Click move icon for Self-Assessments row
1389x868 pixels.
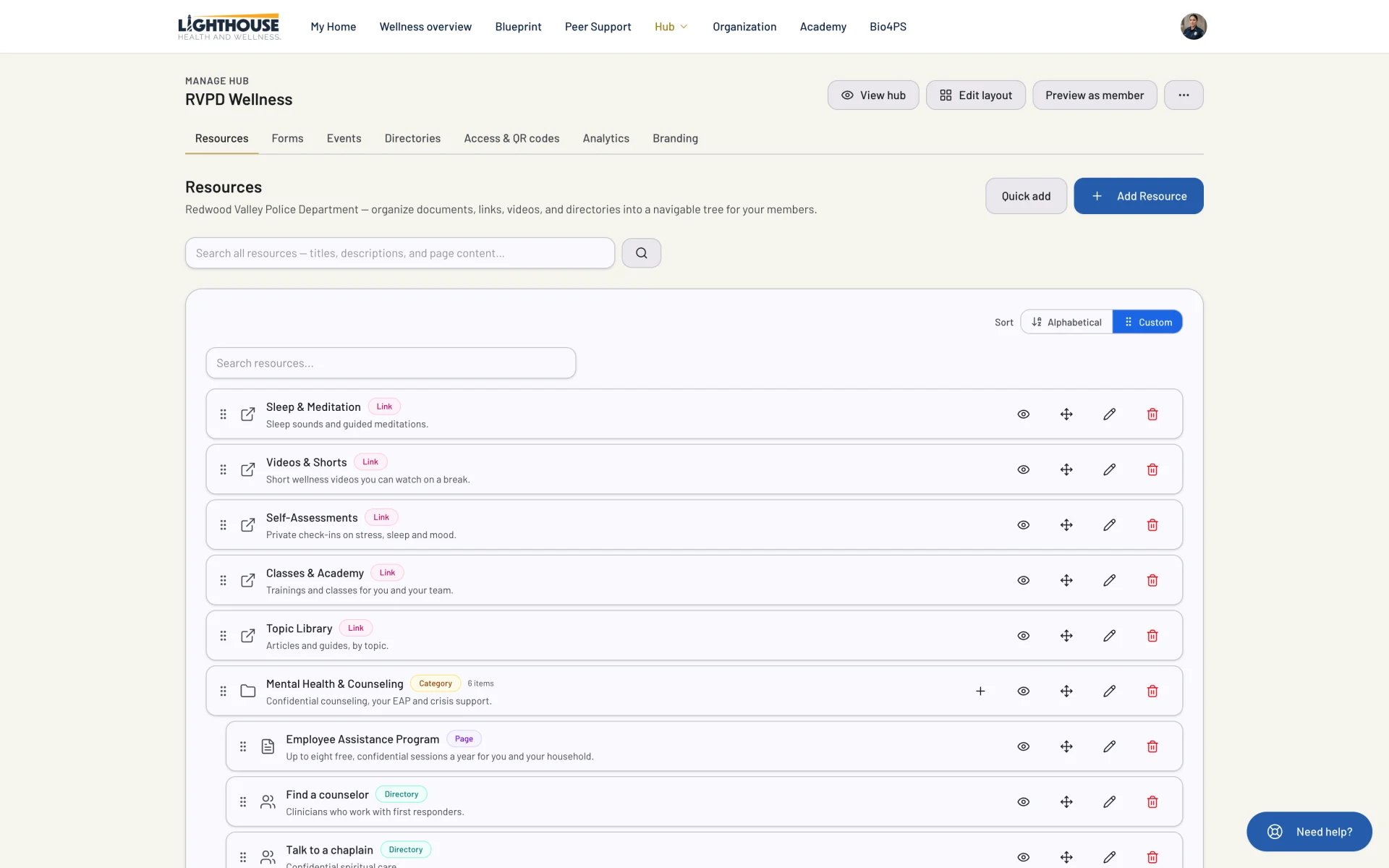pos(1066,525)
